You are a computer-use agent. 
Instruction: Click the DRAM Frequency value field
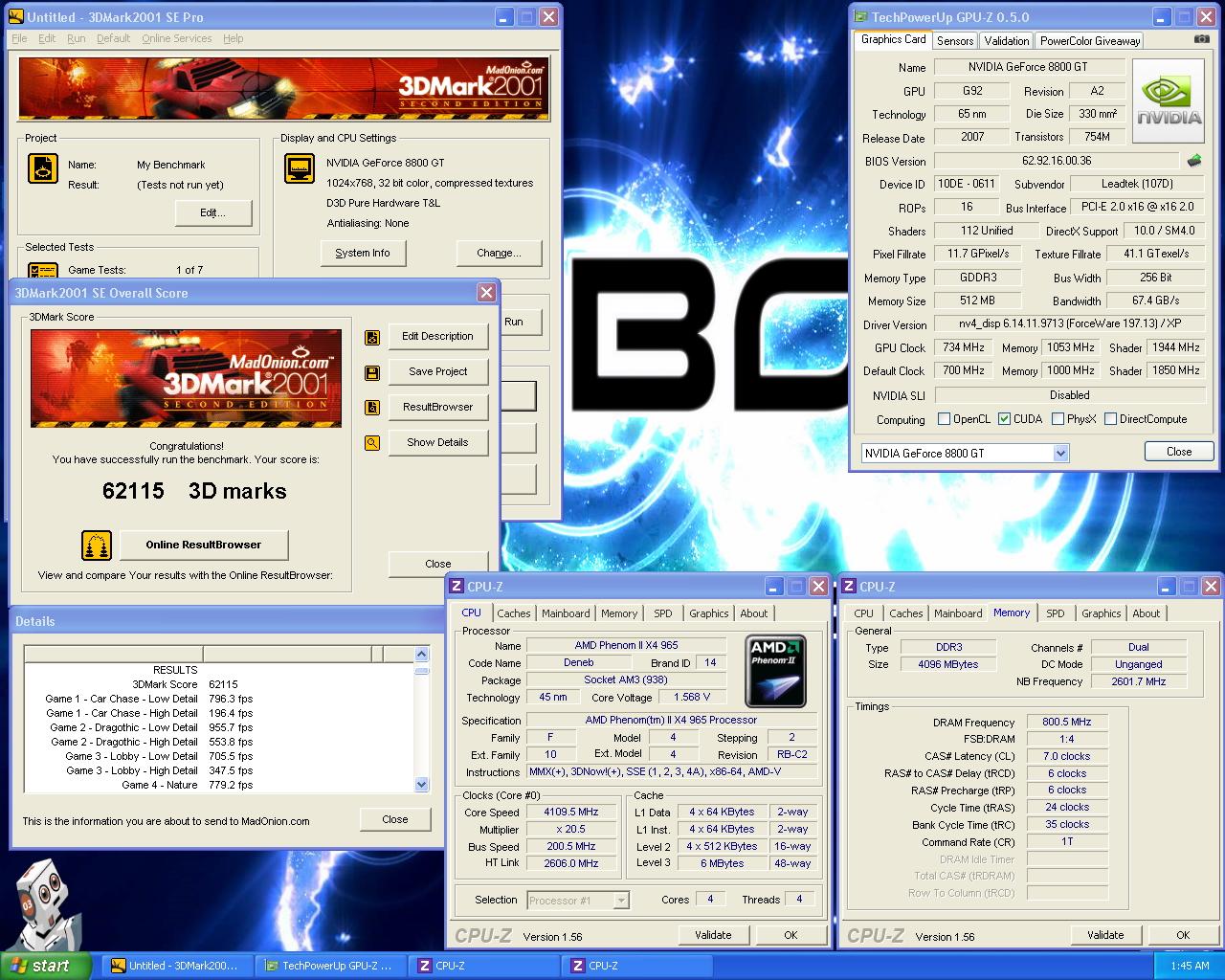(1067, 722)
